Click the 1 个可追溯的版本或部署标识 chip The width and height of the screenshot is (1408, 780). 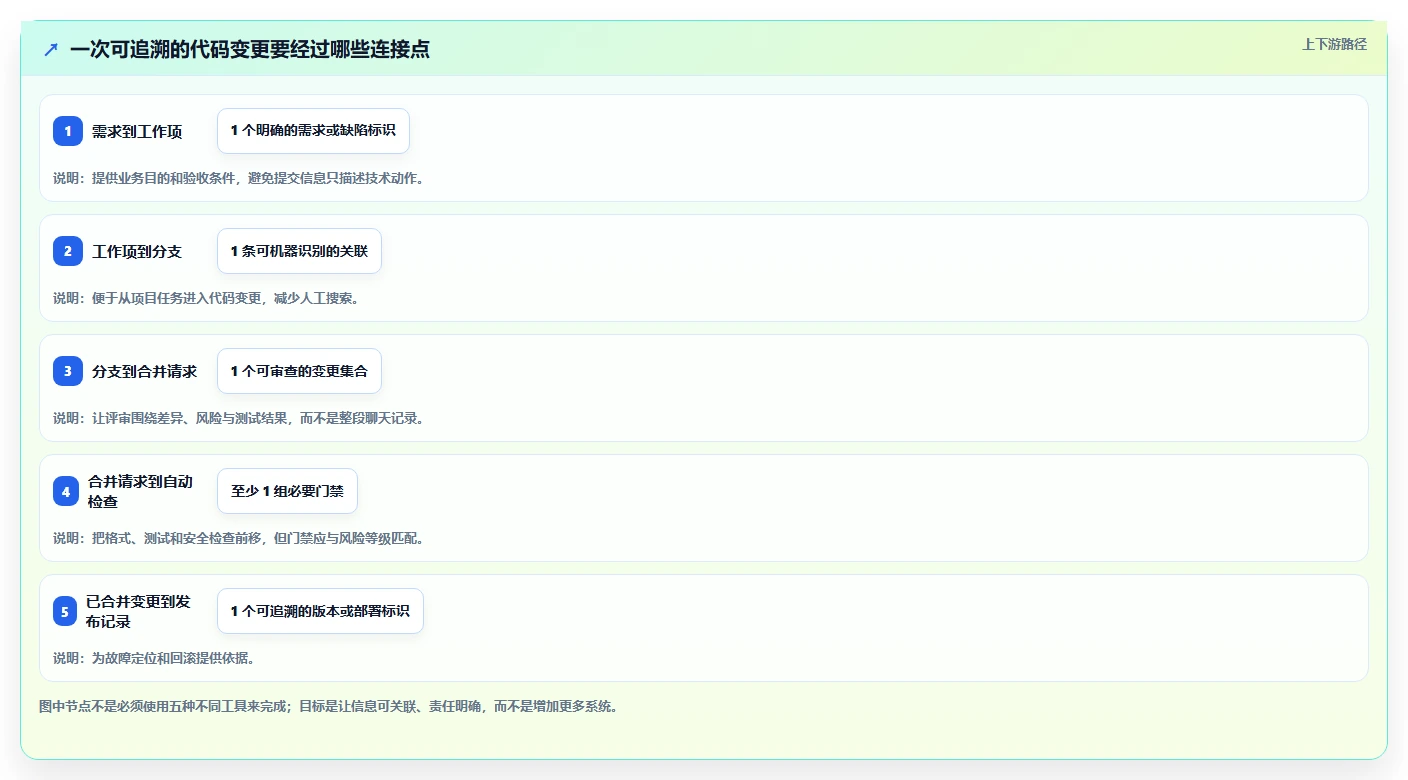(320, 611)
